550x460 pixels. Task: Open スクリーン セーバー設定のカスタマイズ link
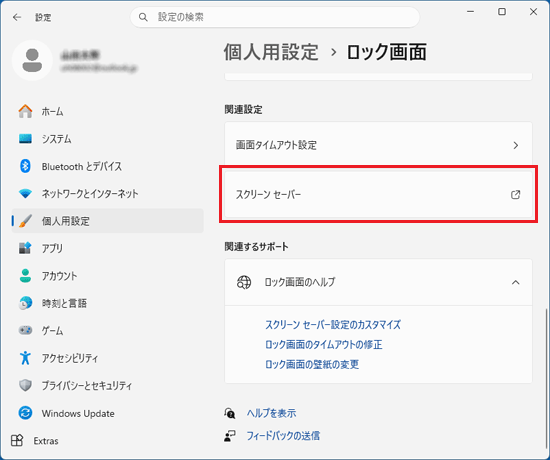point(333,325)
